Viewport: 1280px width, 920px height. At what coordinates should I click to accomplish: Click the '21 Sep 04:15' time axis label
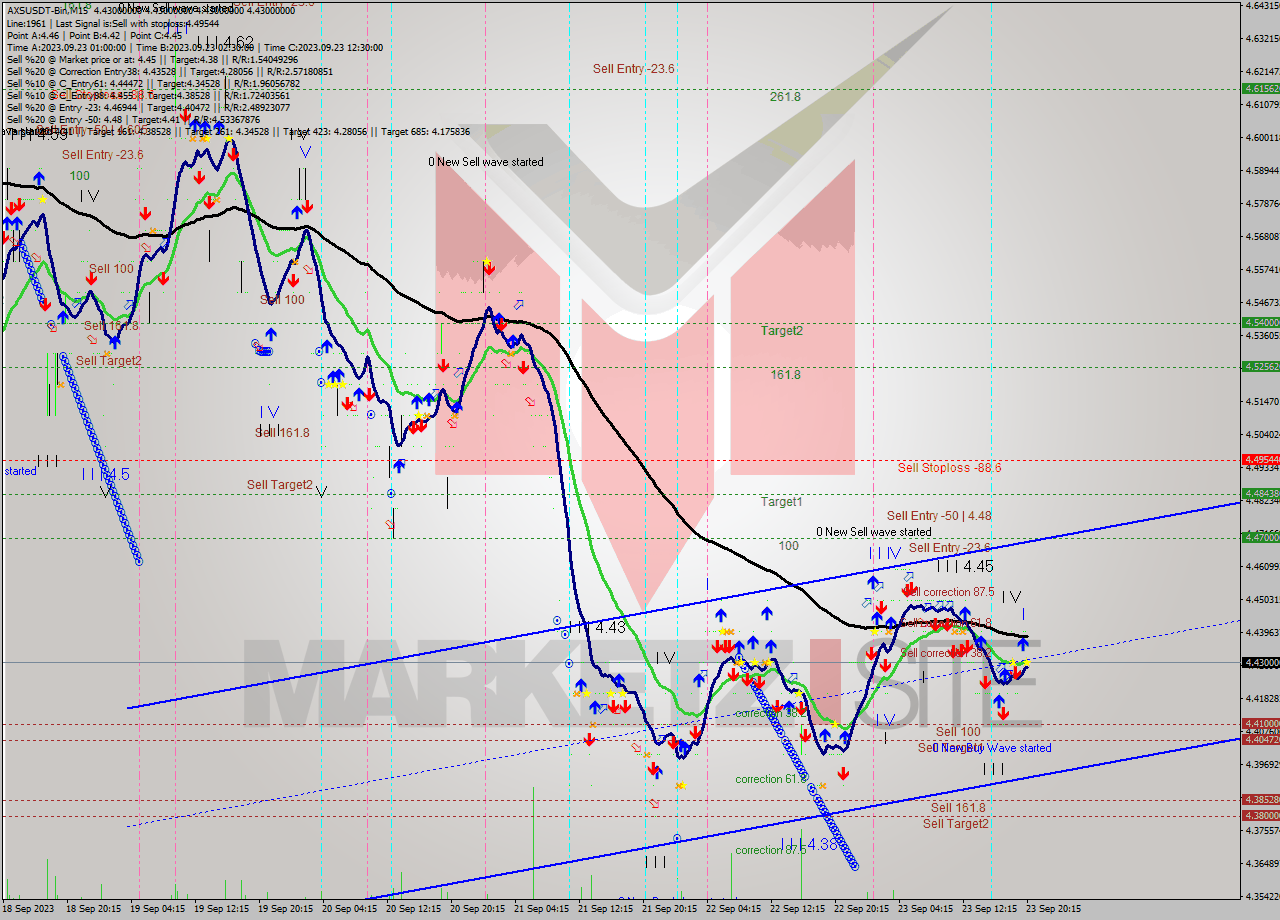(x=540, y=909)
